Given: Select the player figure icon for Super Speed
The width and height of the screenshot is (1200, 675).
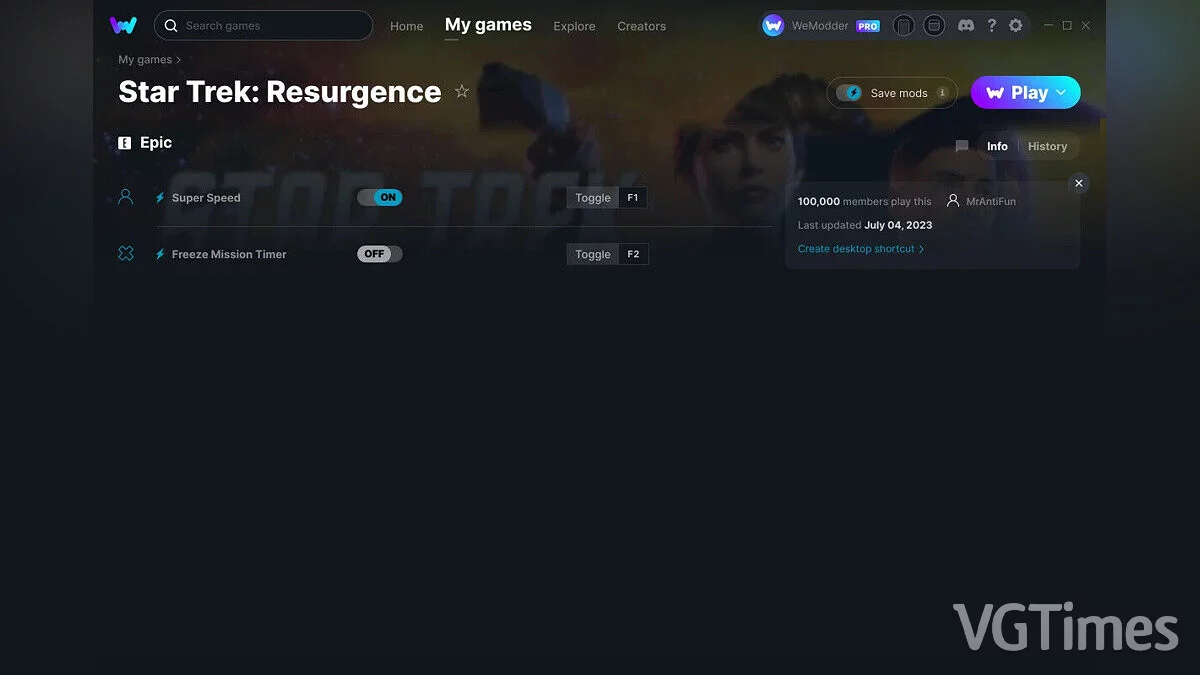Looking at the screenshot, I should (125, 197).
